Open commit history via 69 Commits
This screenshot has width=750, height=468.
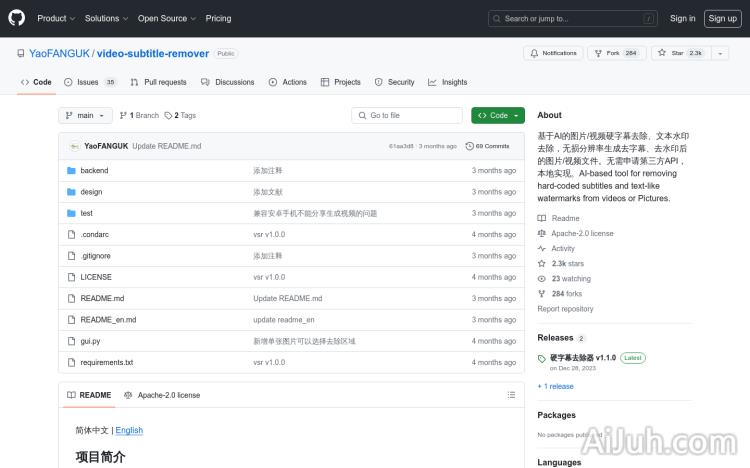[492, 146]
